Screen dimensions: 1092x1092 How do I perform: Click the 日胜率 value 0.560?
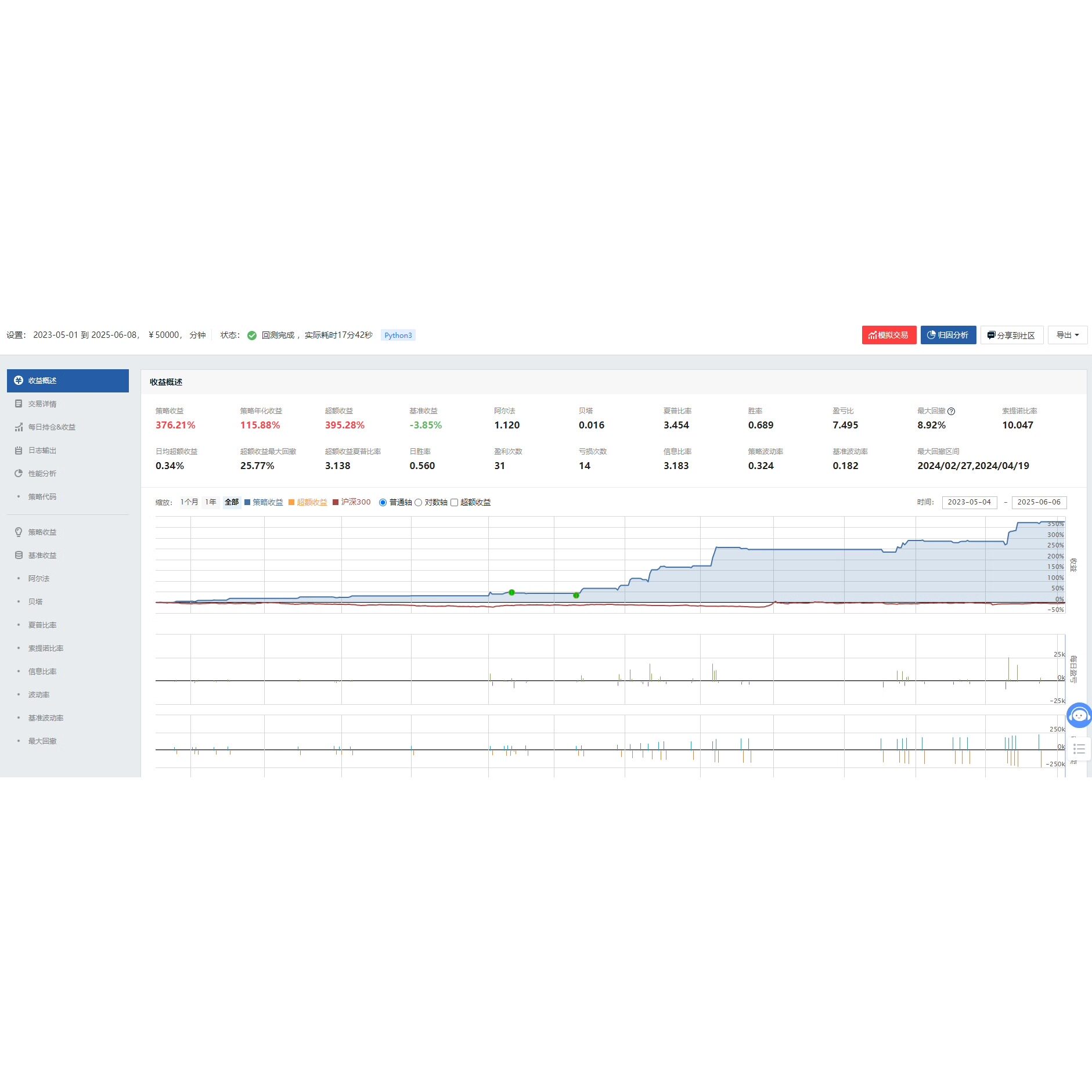point(422,466)
